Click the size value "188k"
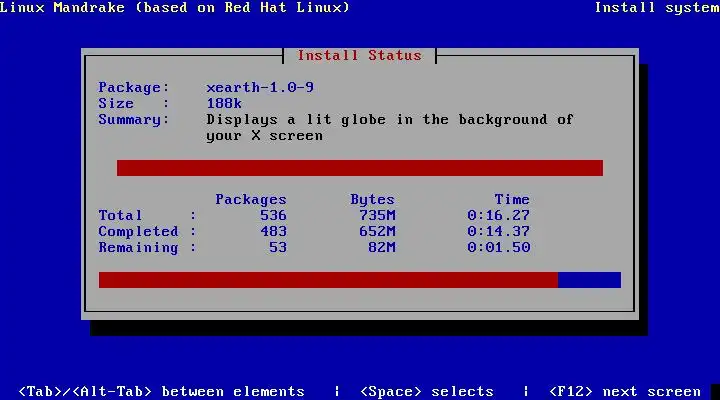This screenshot has height=400, width=720. (224, 103)
